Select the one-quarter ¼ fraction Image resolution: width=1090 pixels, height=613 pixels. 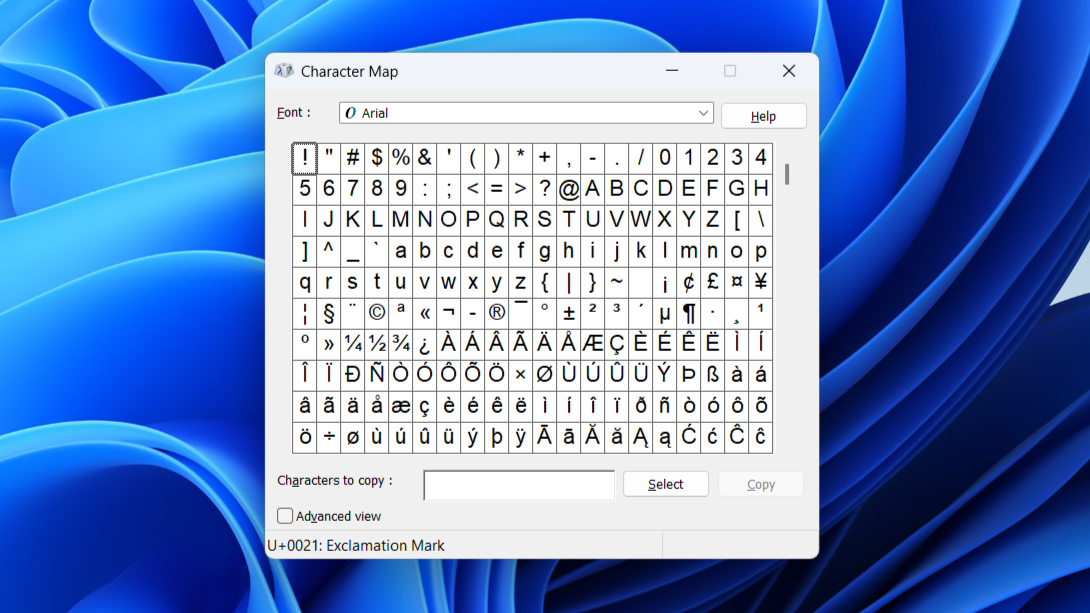coord(352,343)
